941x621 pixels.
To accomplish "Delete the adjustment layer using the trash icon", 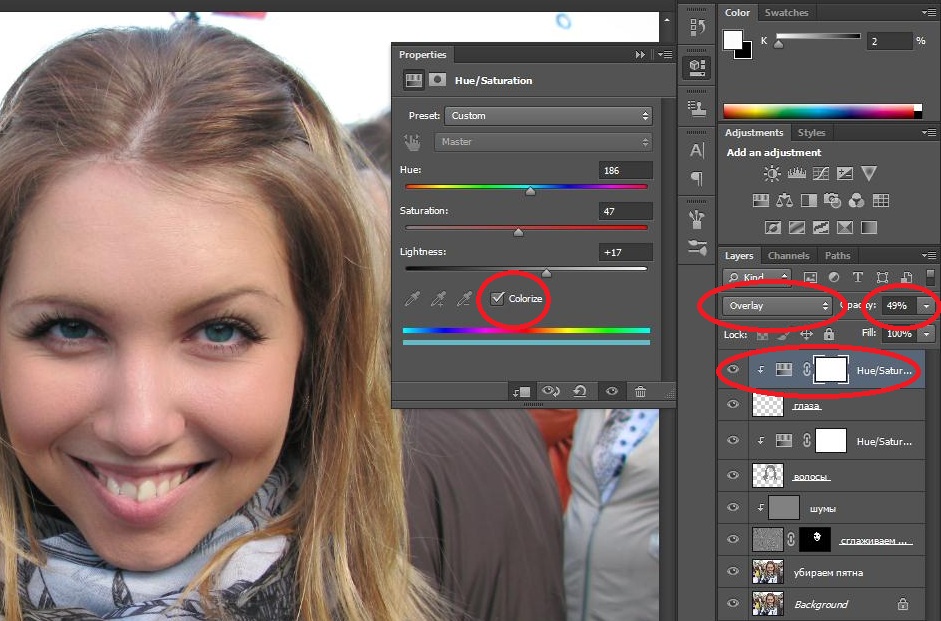I will click(x=640, y=391).
